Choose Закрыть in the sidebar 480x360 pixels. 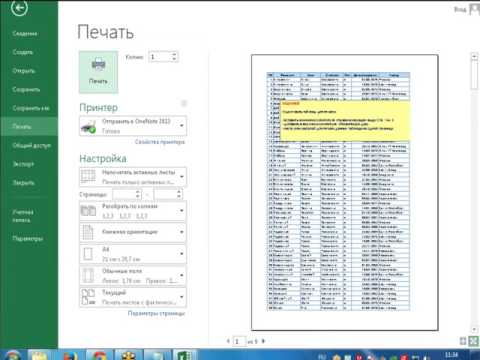click(x=24, y=183)
